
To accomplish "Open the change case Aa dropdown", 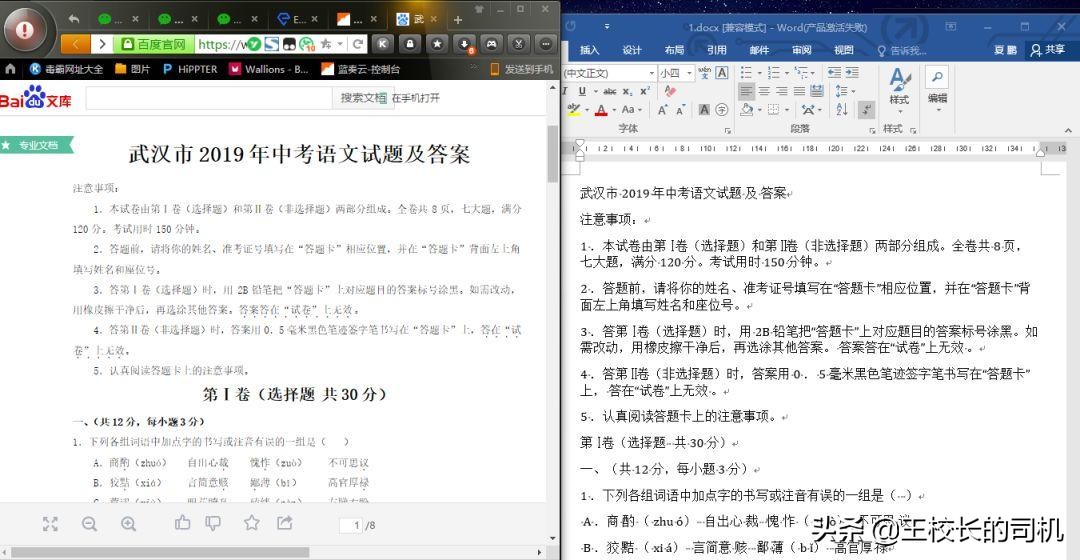I will tap(631, 110).
